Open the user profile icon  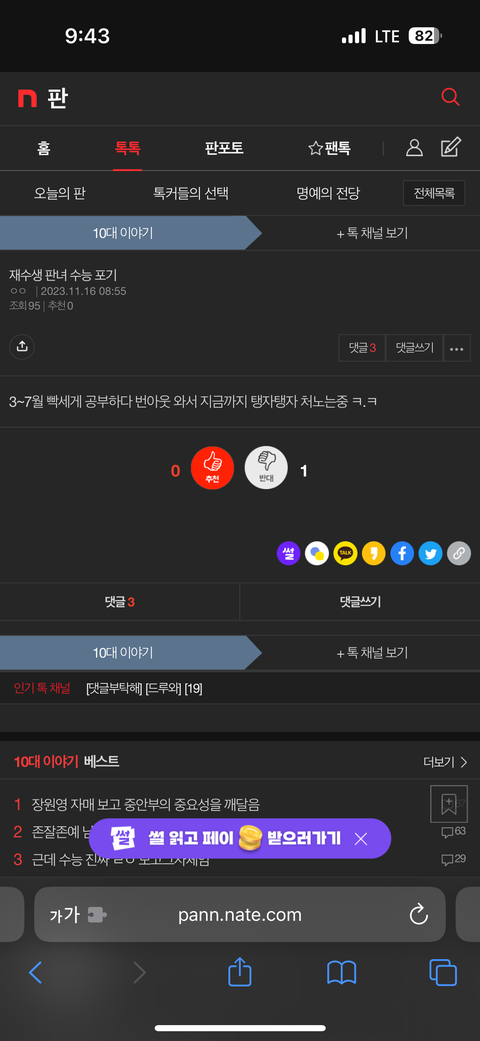coord(414,147)
